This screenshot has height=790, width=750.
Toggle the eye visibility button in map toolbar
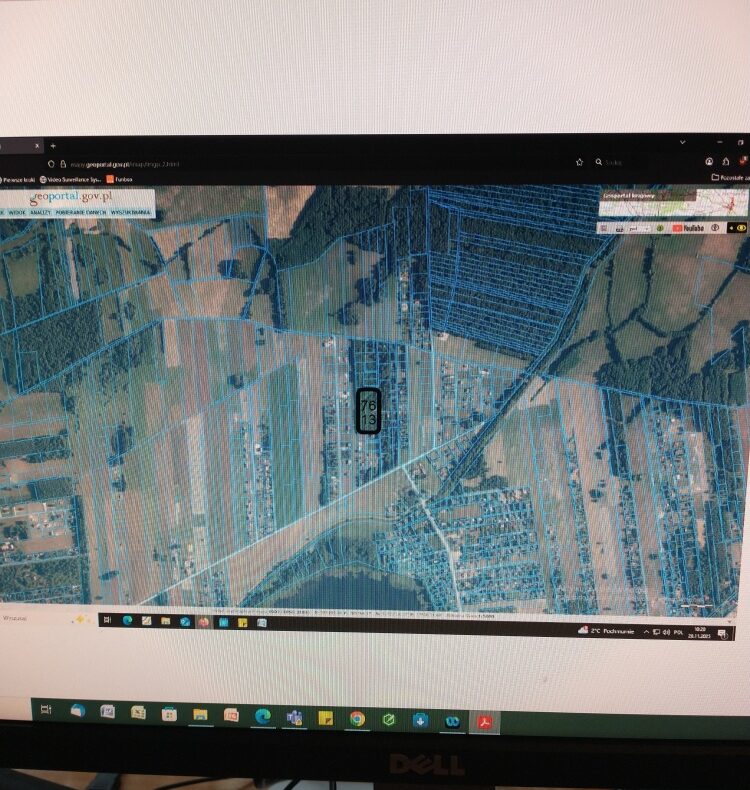pyautogui.click(x=741, y=228)
